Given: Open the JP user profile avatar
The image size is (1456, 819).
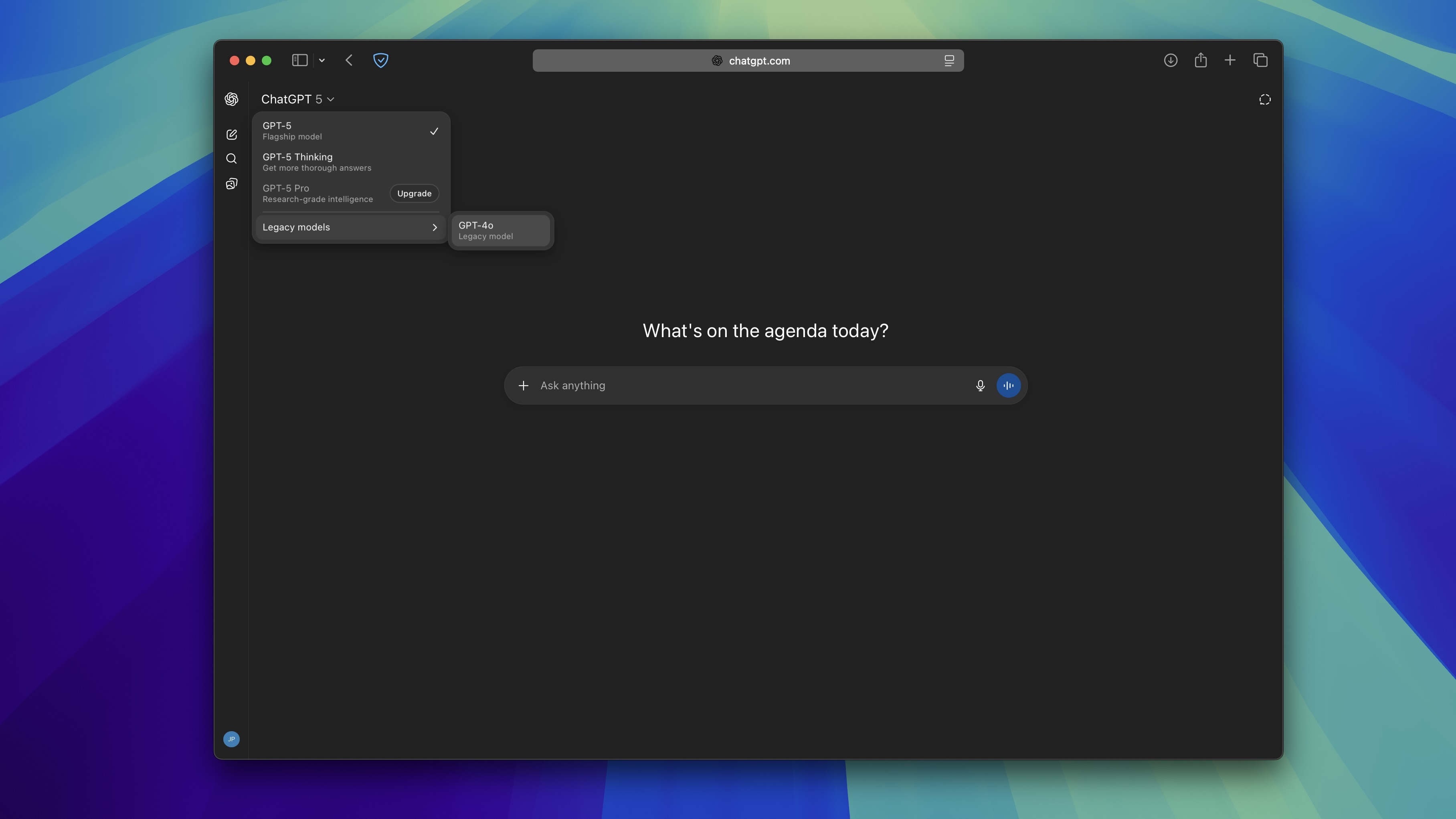Looking at the screenshot, I should pos(231,739).
